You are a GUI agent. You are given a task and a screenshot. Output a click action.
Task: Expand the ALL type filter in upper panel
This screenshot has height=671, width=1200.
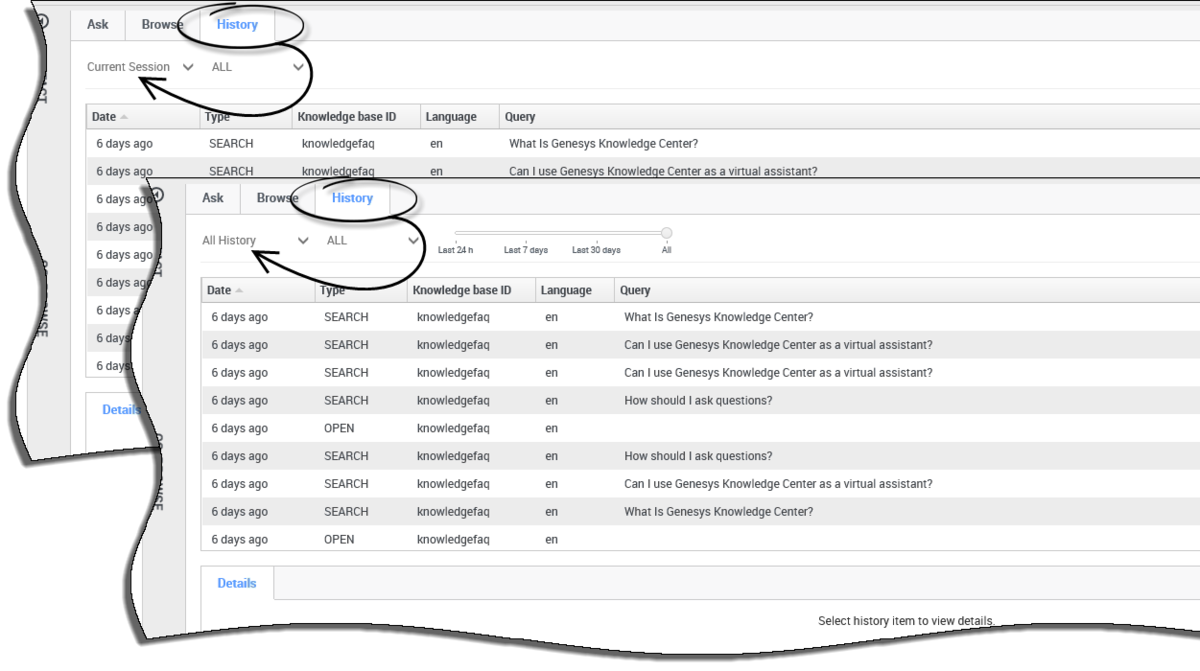257,67
